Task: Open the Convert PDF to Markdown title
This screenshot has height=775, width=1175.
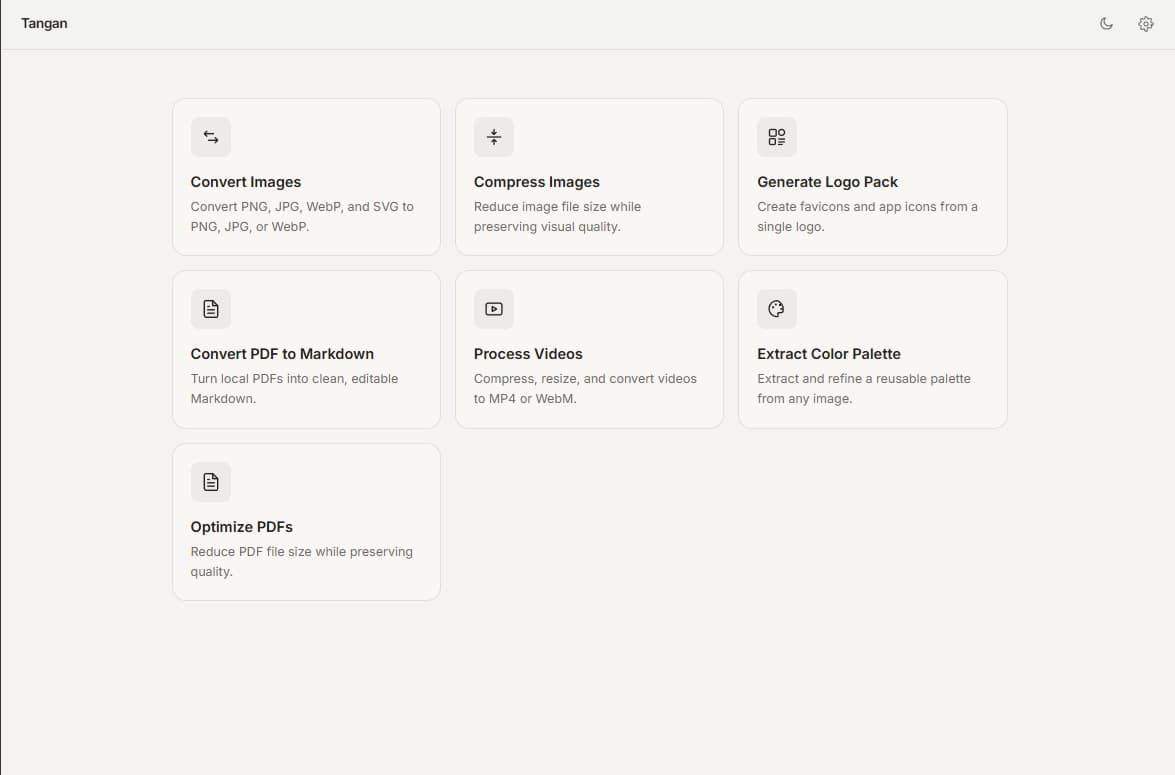Action: coord(282,354)
